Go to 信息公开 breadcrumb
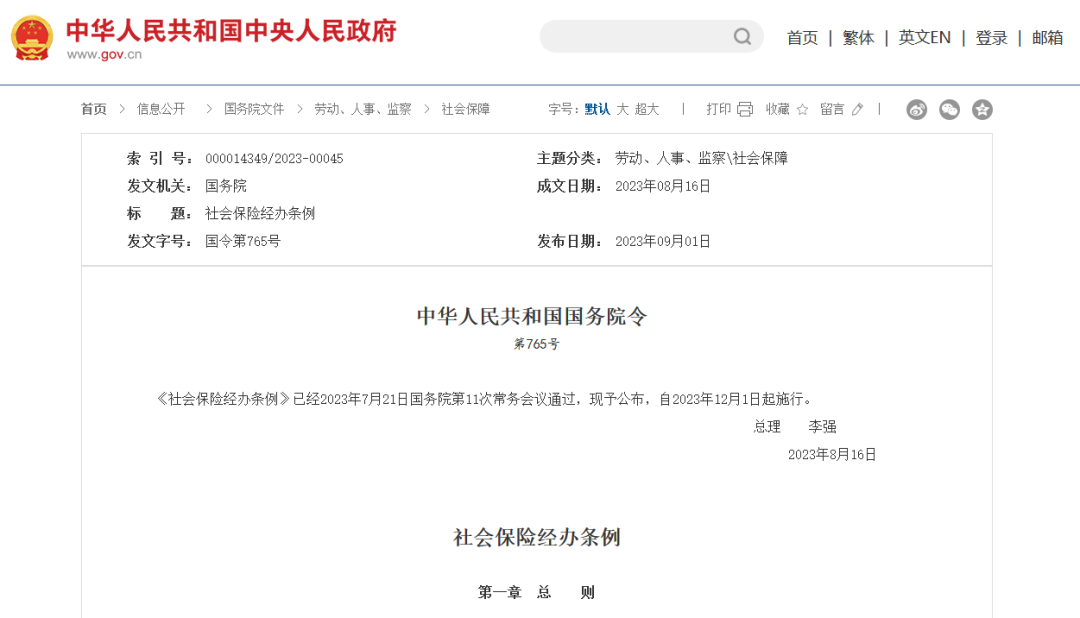 pyautogui.click(x=161, y=109)
